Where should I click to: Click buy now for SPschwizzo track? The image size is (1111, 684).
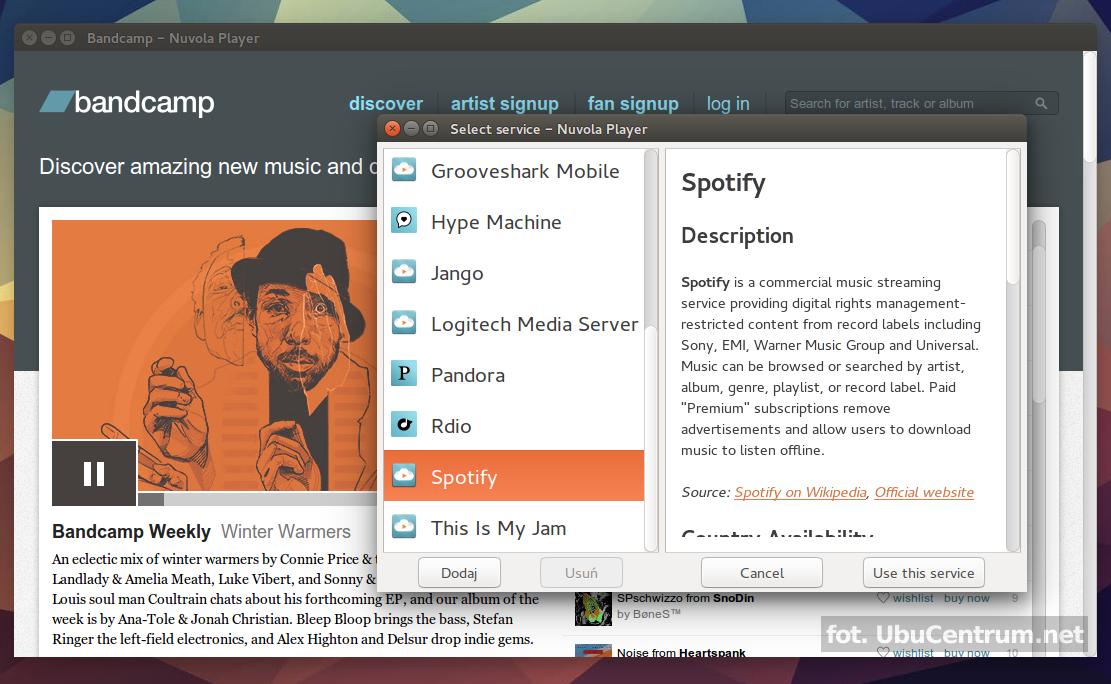click(966, 598)
